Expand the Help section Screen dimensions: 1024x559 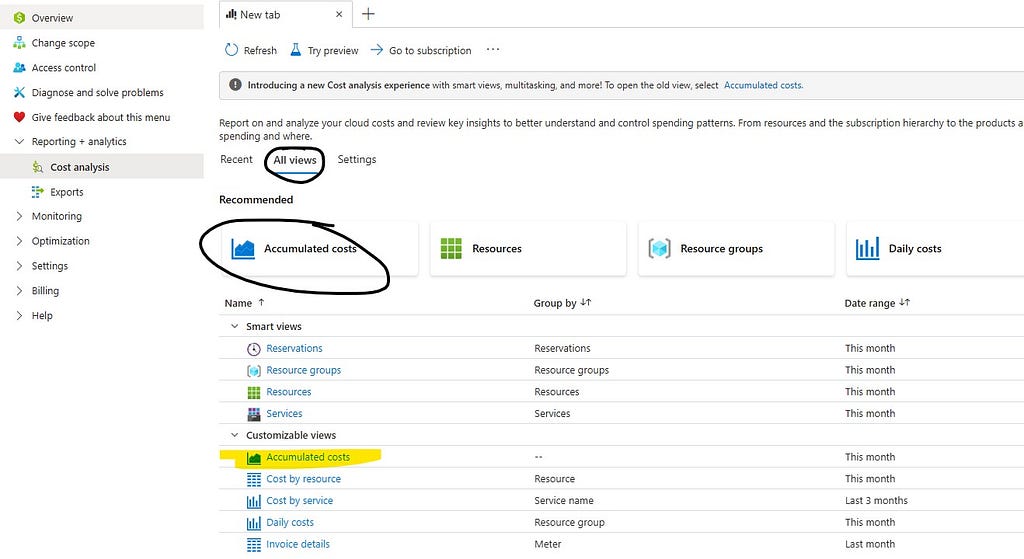(19, 315)
